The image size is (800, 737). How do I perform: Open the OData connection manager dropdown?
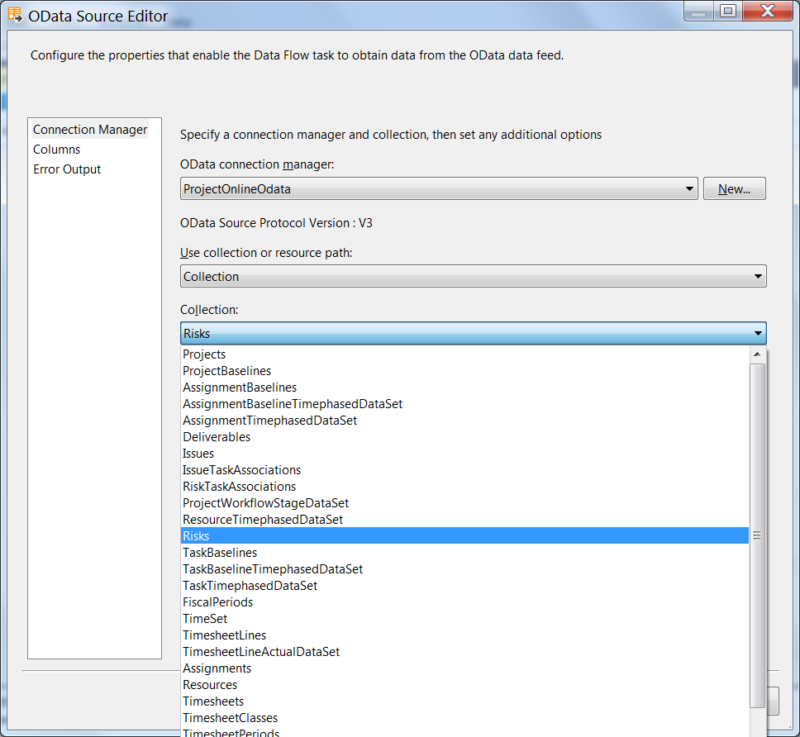click(x=688, y=188)
